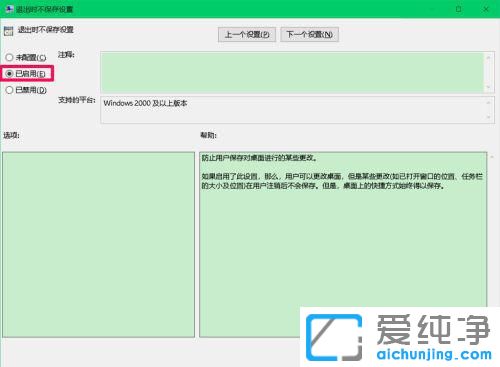Click the up arrow of the 帮助 panel scrollbar
The width and height of the screenshot is (500, 367).
[492, 156]
